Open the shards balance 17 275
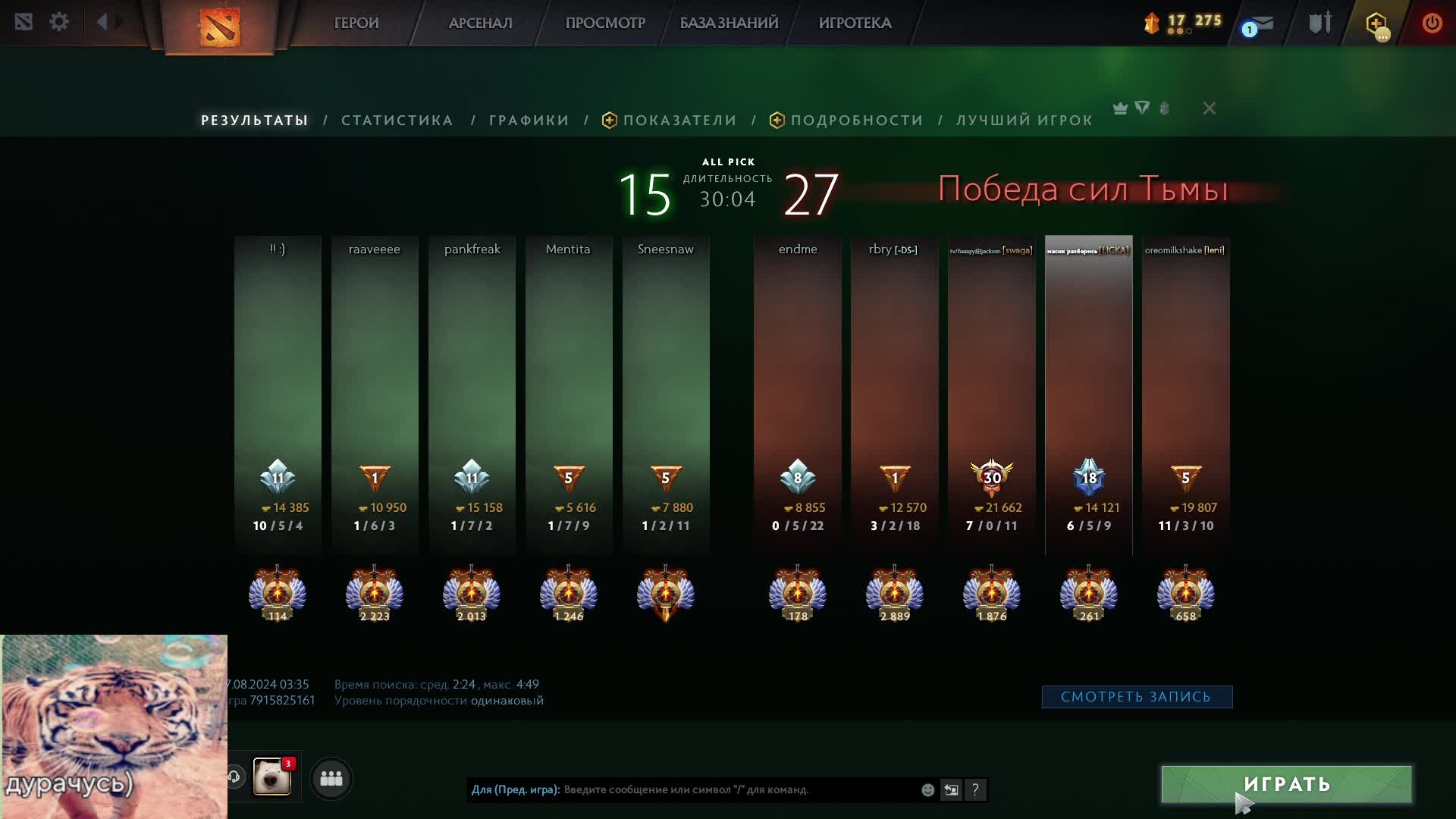The width and height of the screenshot is (1456, 819). click(x=1183, y=22)
